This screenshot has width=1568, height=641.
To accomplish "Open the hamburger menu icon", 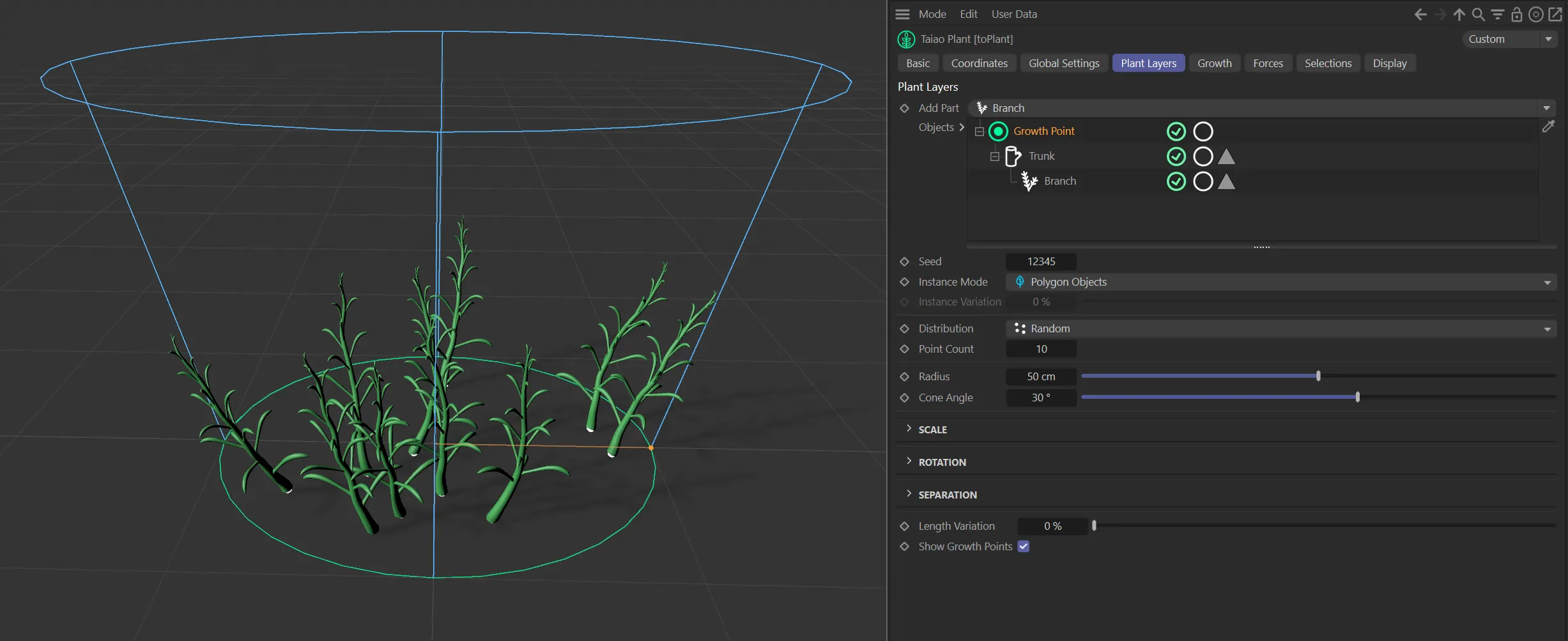I will pos(902,14).
